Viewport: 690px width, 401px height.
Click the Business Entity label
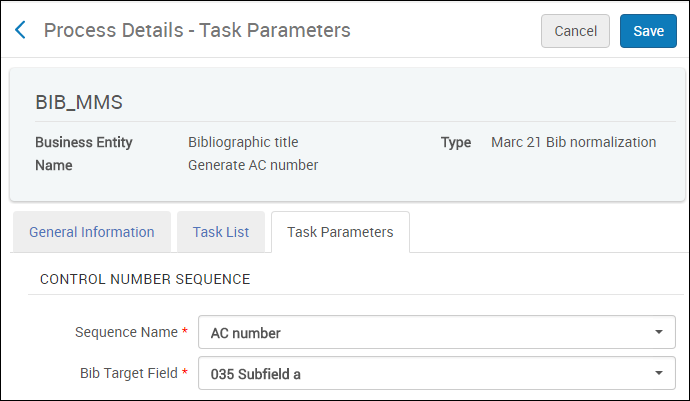point(84,143)
